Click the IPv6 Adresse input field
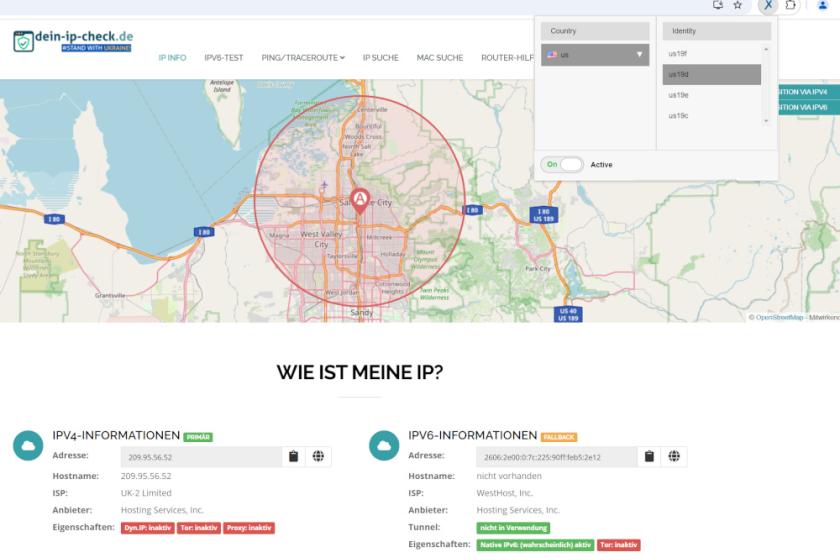 pyautogui.click(x=557, y=457)
